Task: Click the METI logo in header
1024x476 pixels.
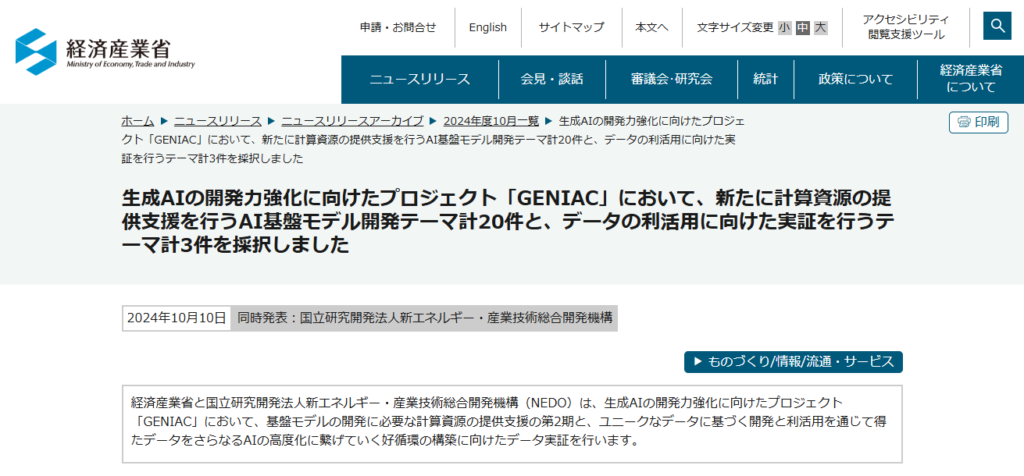Action: [x=106, y=50]
